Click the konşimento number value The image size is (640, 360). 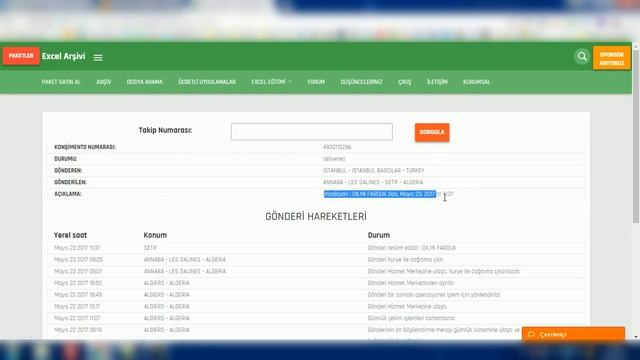337,147
